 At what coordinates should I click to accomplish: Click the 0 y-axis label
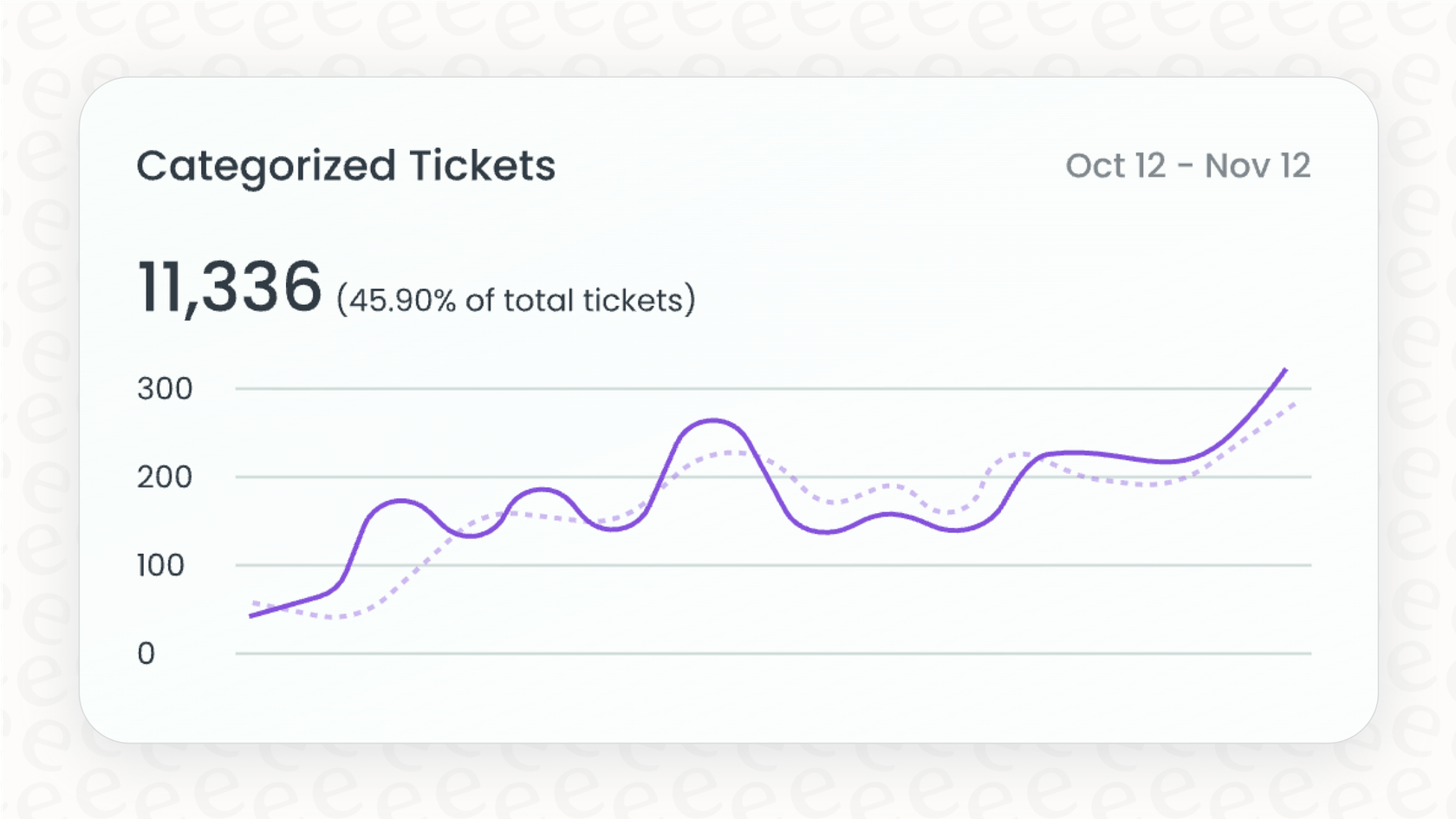[146, 653]
